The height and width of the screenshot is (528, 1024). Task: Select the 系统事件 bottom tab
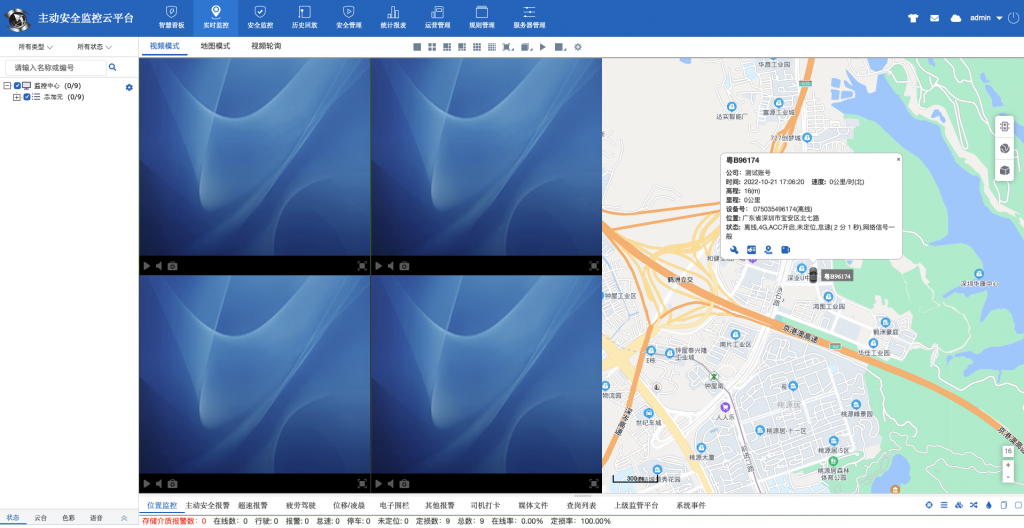pos(691,505)
